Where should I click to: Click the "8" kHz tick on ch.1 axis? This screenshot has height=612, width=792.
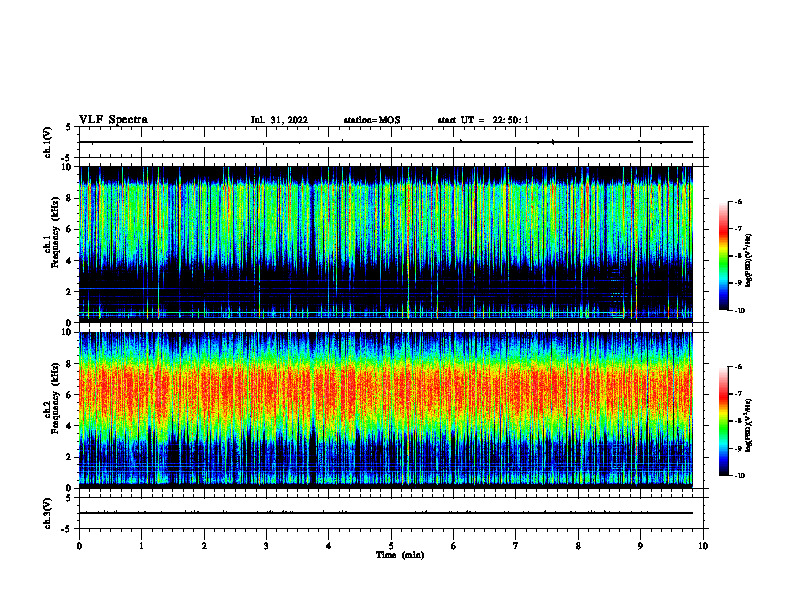[70, 198]
